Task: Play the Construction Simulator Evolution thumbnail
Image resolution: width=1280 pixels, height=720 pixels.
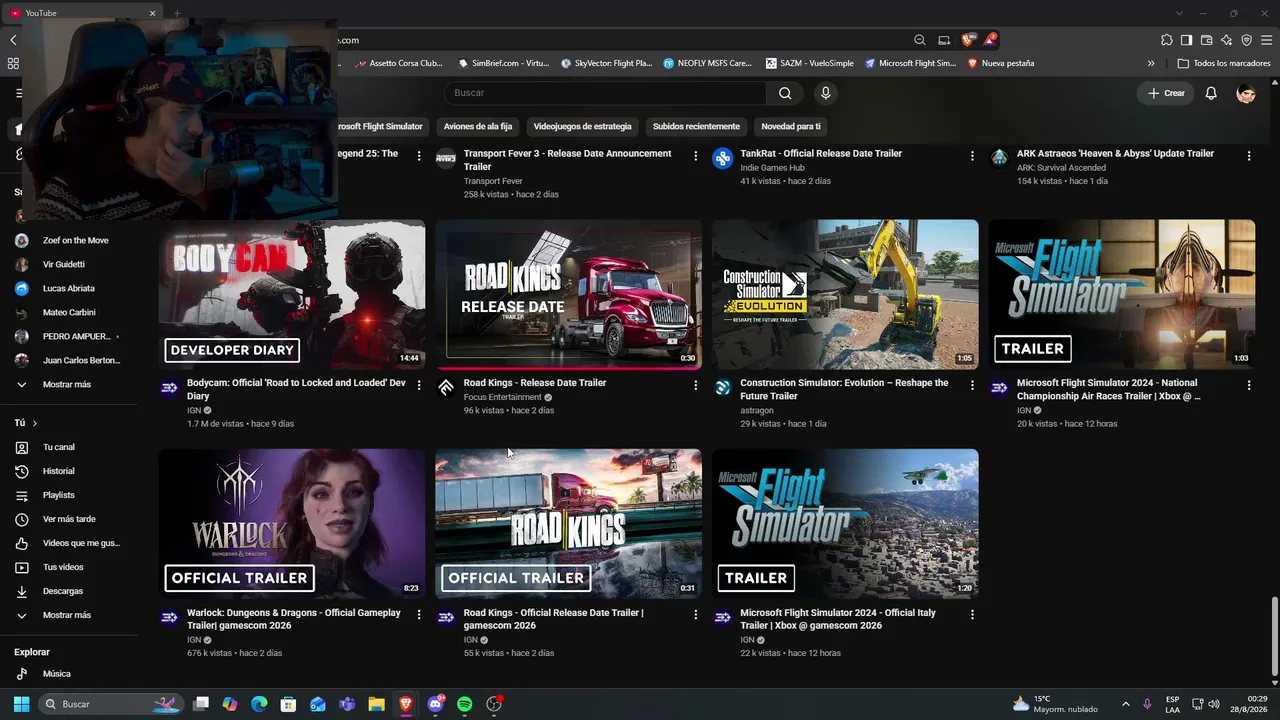Action: (x=845, y=295)
